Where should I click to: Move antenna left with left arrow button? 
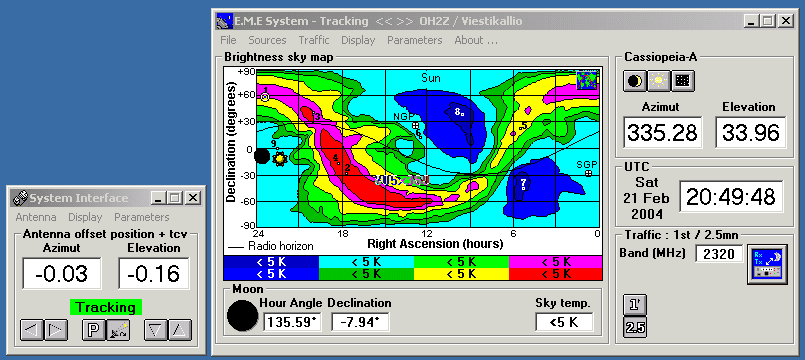click(32, 330)
